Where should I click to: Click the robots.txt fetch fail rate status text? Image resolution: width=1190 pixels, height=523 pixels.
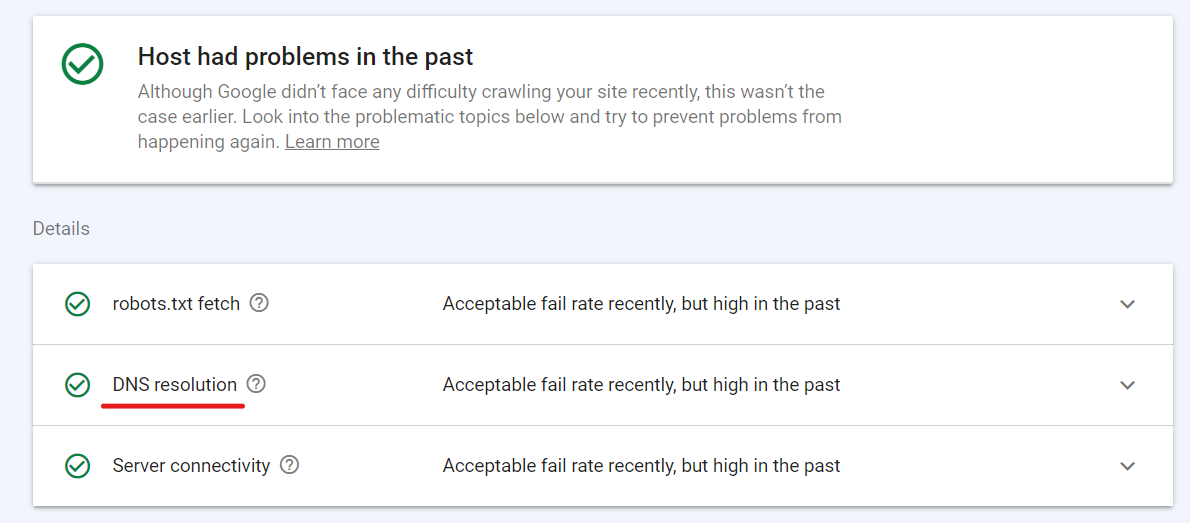[x=641, y=304]
